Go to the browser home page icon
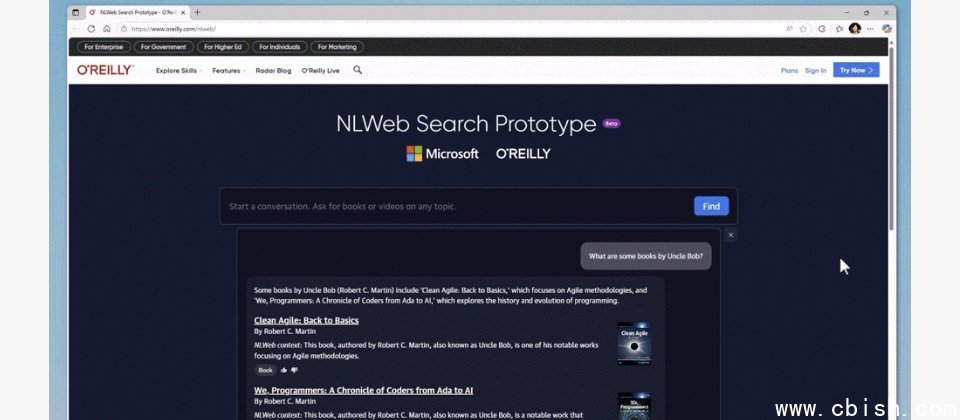Viewport: 960px width, 420px height. 107,29
